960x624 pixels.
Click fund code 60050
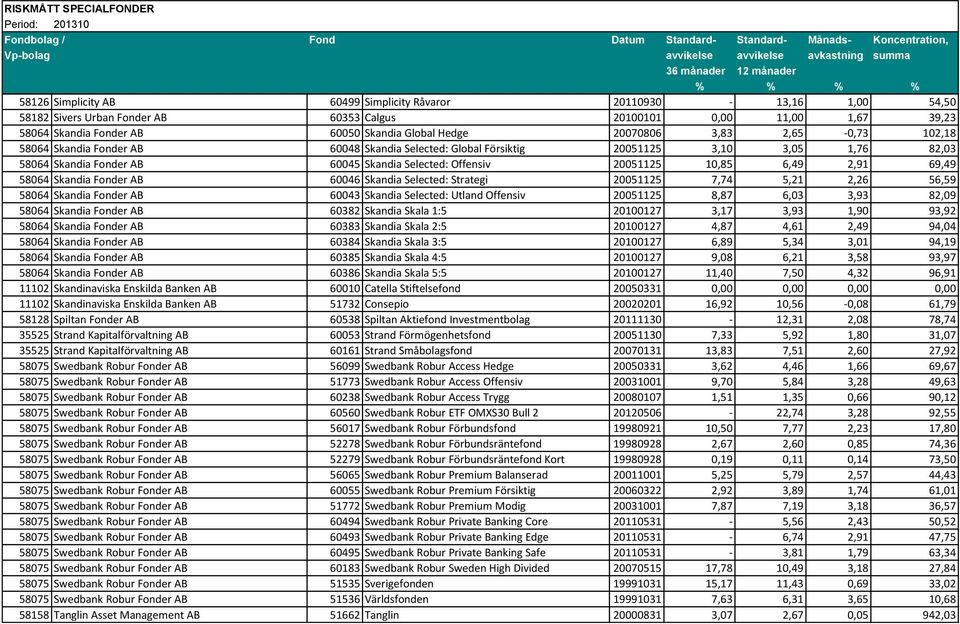pyautogui.click(x=345, y=133)
